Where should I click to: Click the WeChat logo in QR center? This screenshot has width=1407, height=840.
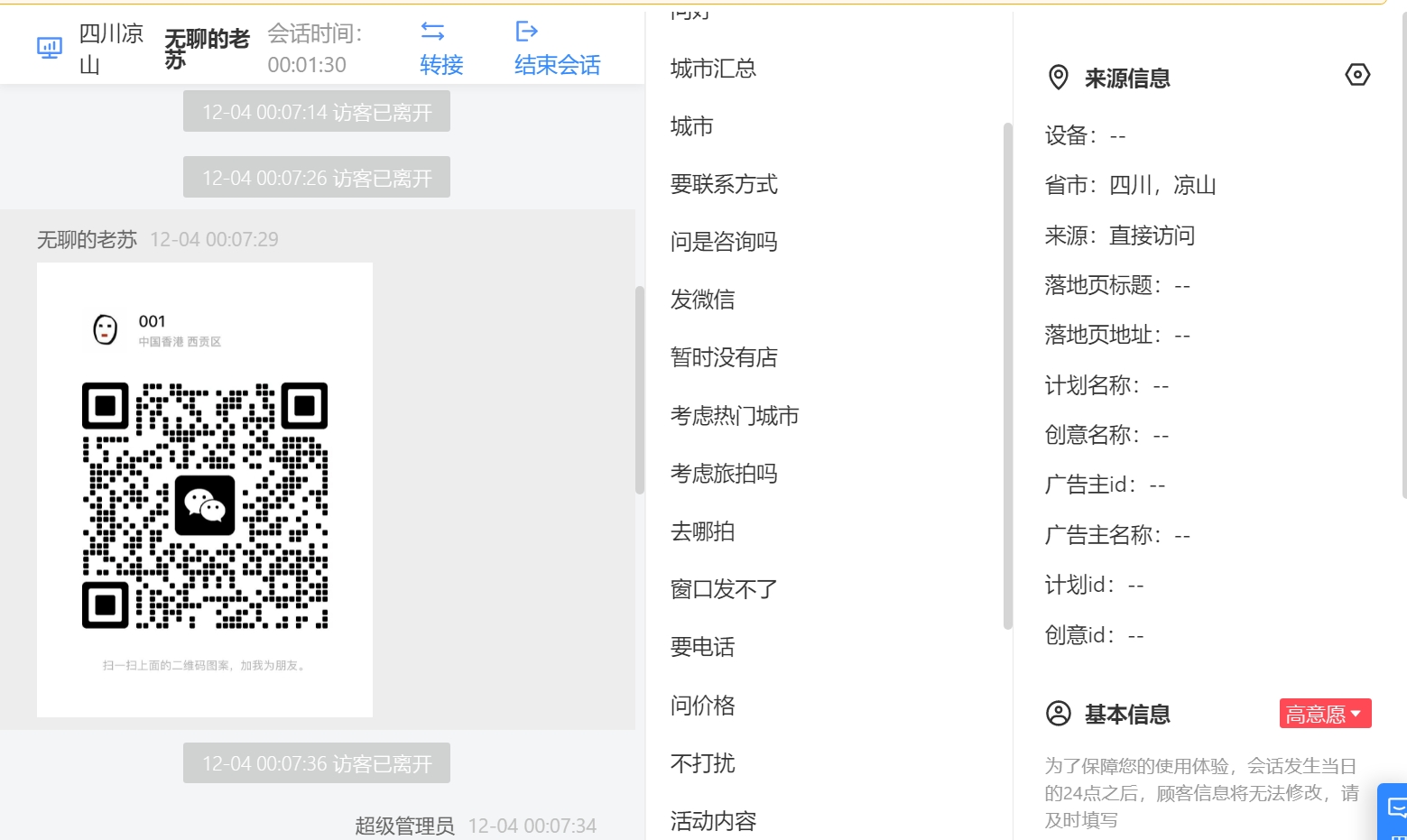click(205, 505)
